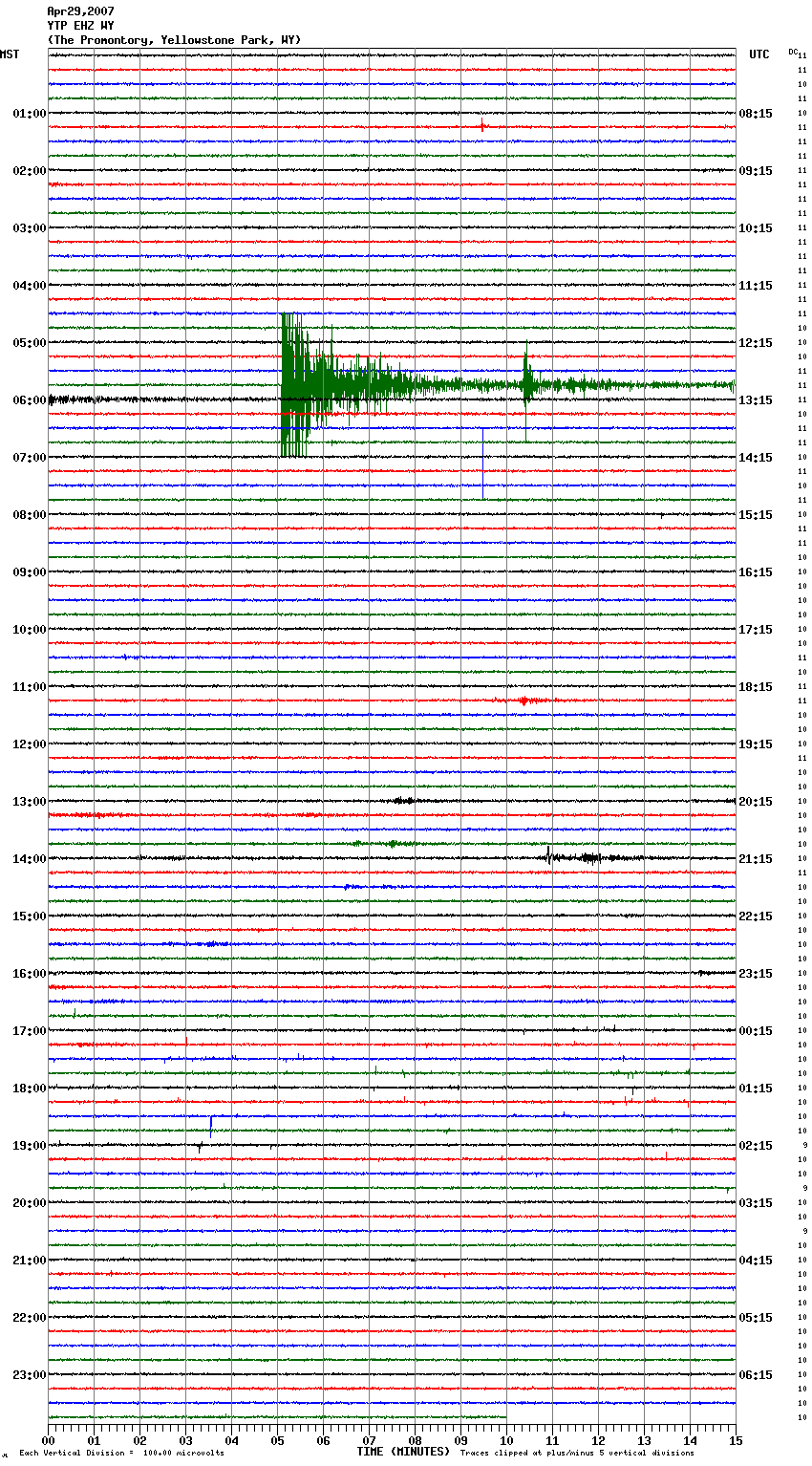Click the UTC timezone label

[x=759, y=54]
